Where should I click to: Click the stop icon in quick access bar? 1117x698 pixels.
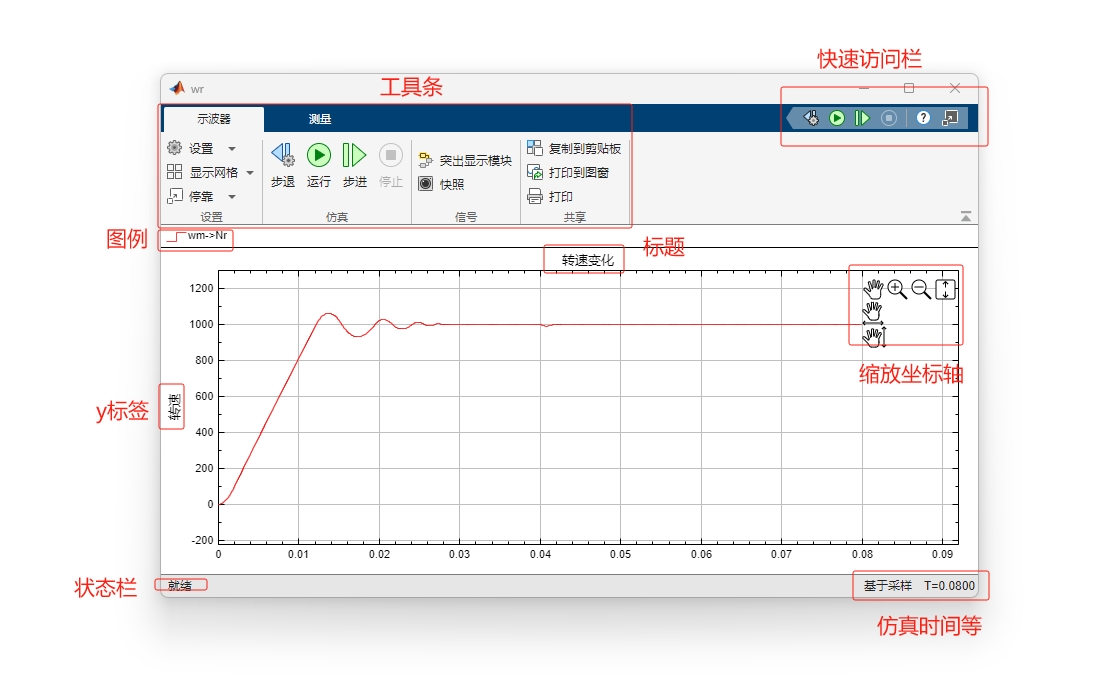(x=888, y=118)
